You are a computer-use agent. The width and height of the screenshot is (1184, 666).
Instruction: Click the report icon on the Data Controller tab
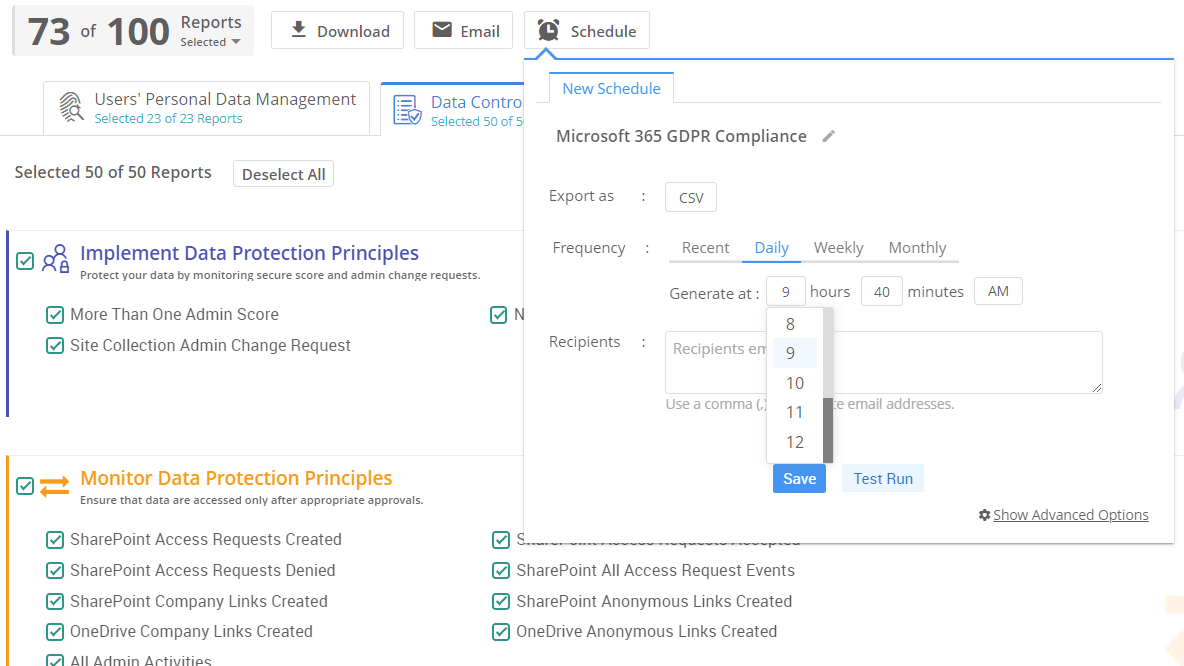tap(410, 108)
